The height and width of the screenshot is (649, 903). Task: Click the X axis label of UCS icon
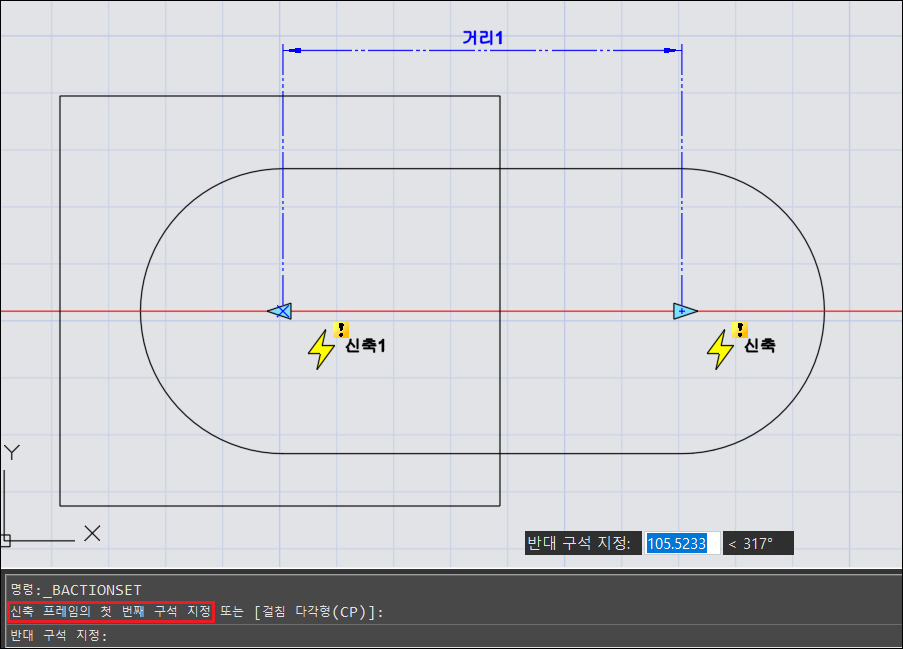pyautogui.click(x=92, y=533)
